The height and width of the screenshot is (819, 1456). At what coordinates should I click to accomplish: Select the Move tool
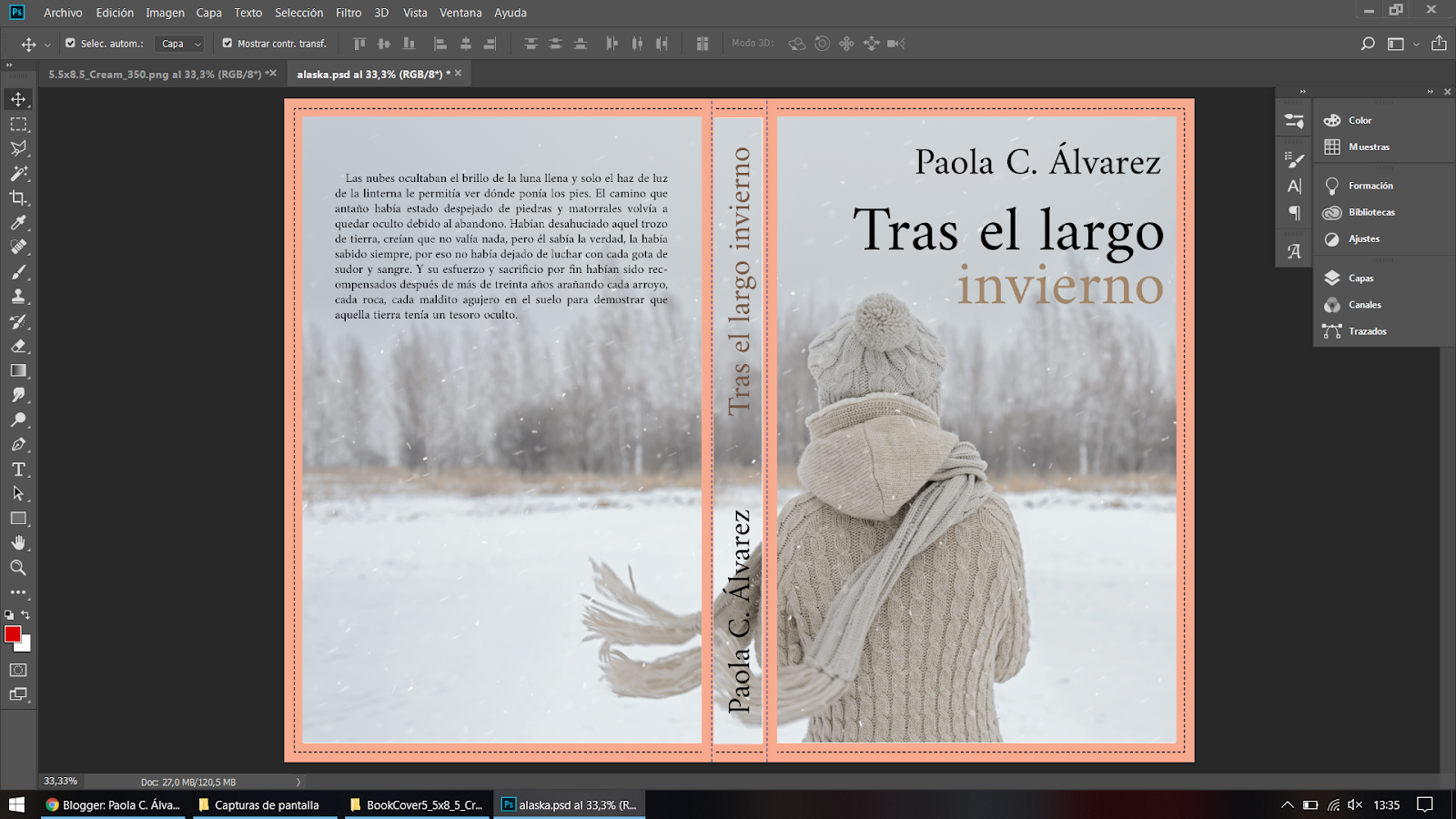click(x=18, y=99)
